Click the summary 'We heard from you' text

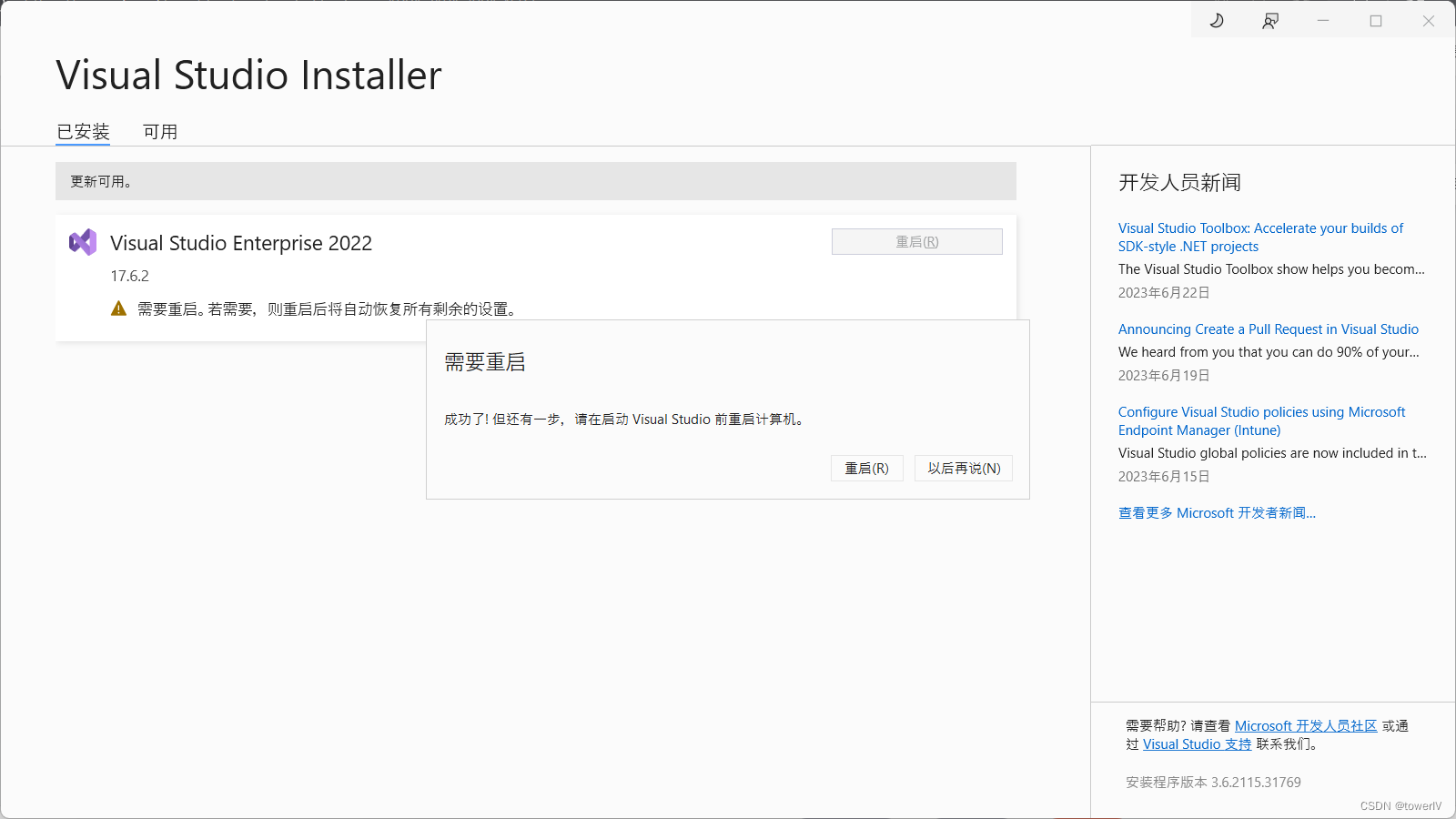1269,352
